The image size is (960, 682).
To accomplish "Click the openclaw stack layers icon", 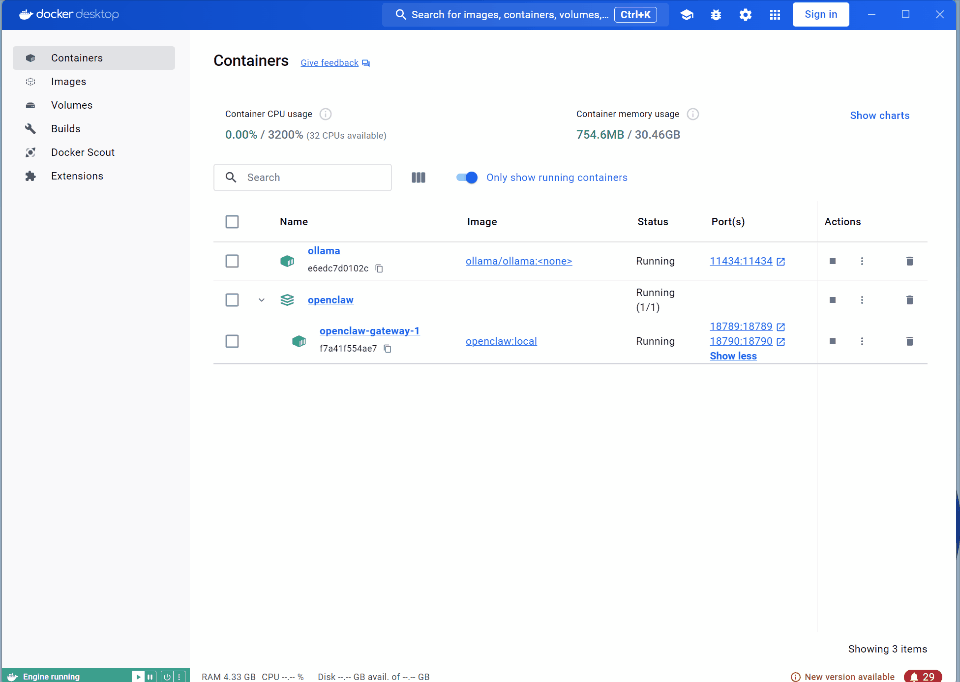I will pyautogui.click(x=287, y=300).
